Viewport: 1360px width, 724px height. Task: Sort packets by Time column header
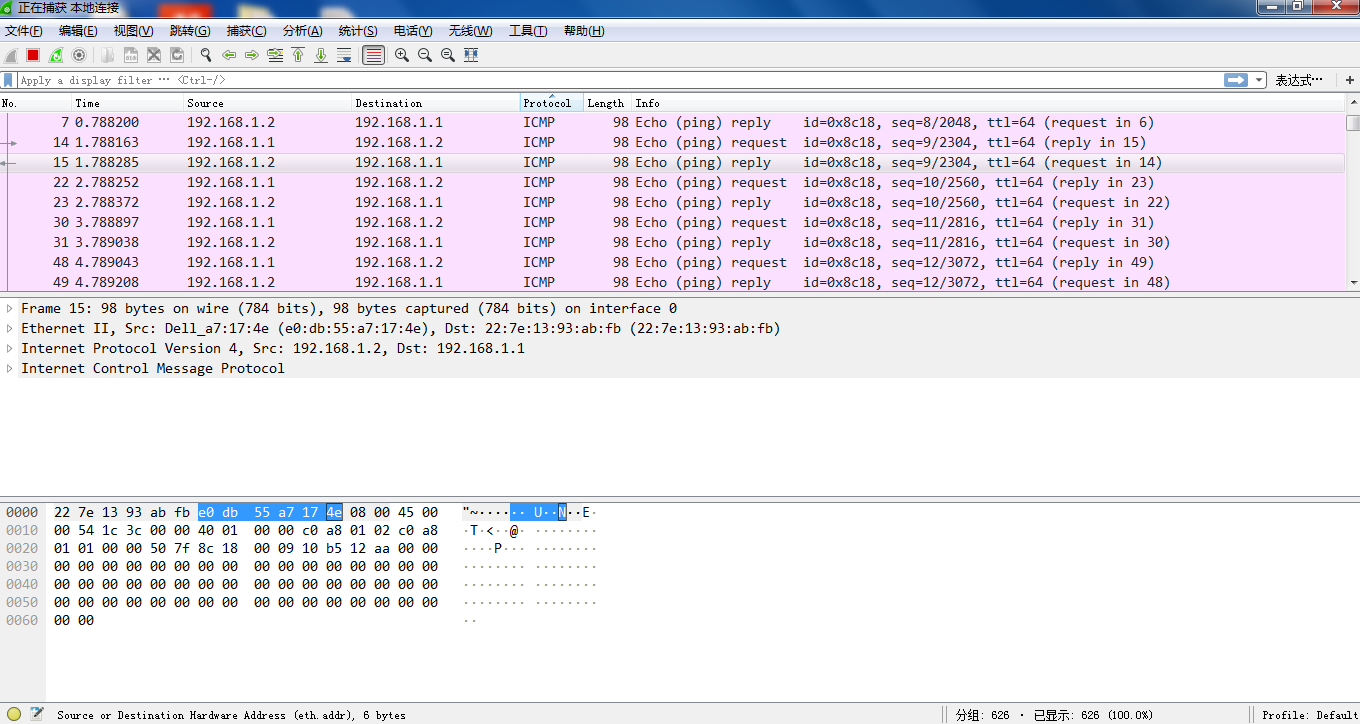(x=128, y=103)
